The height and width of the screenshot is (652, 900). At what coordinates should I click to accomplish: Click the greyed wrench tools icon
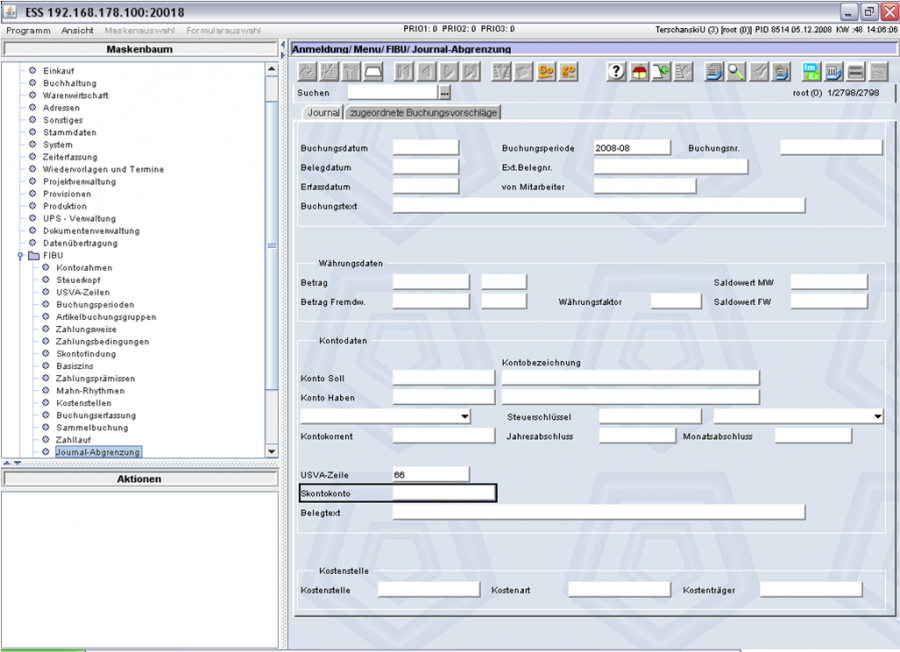pos(758,72)
